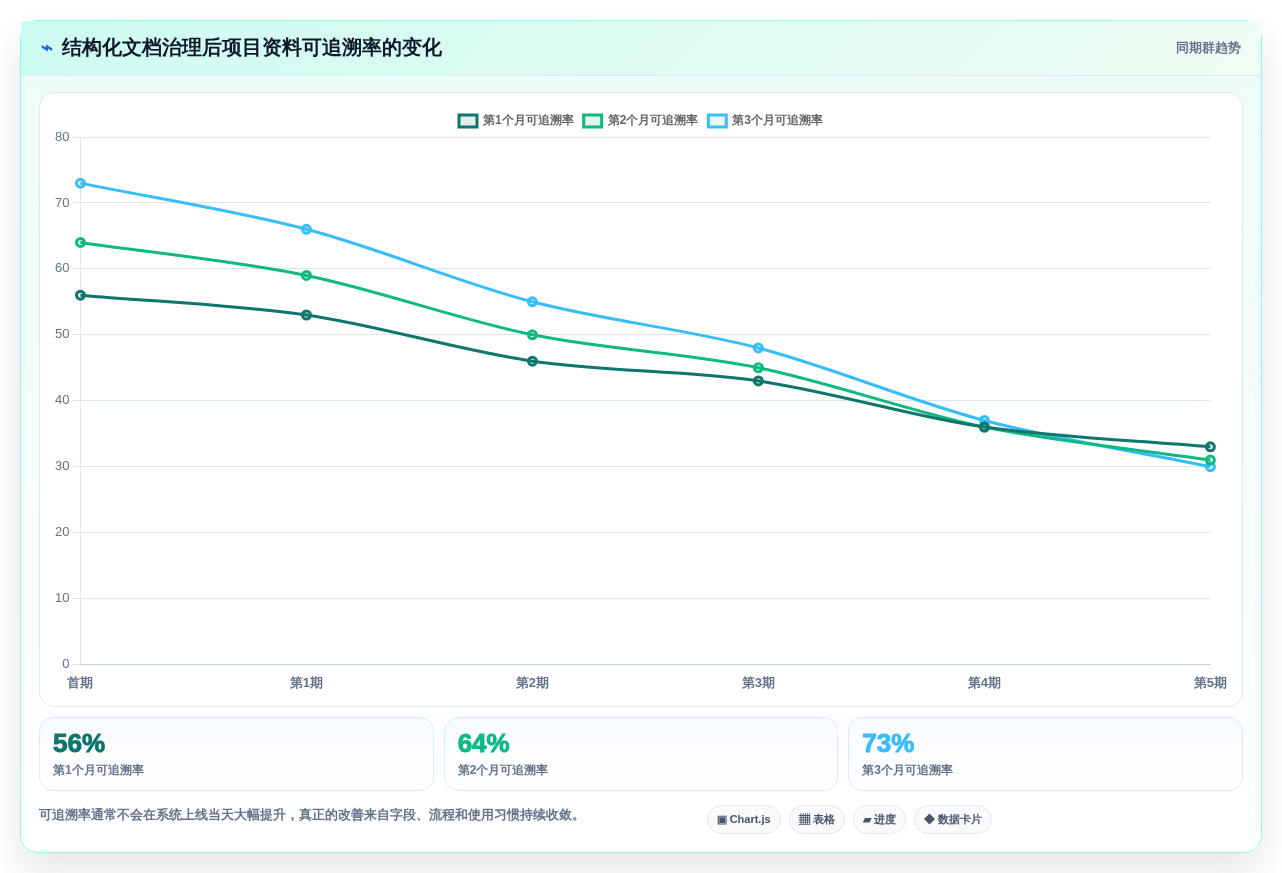Click the 第1个月 data point at 第5期 (33)
1282x873 pixels.
(x=1210, y=447)
